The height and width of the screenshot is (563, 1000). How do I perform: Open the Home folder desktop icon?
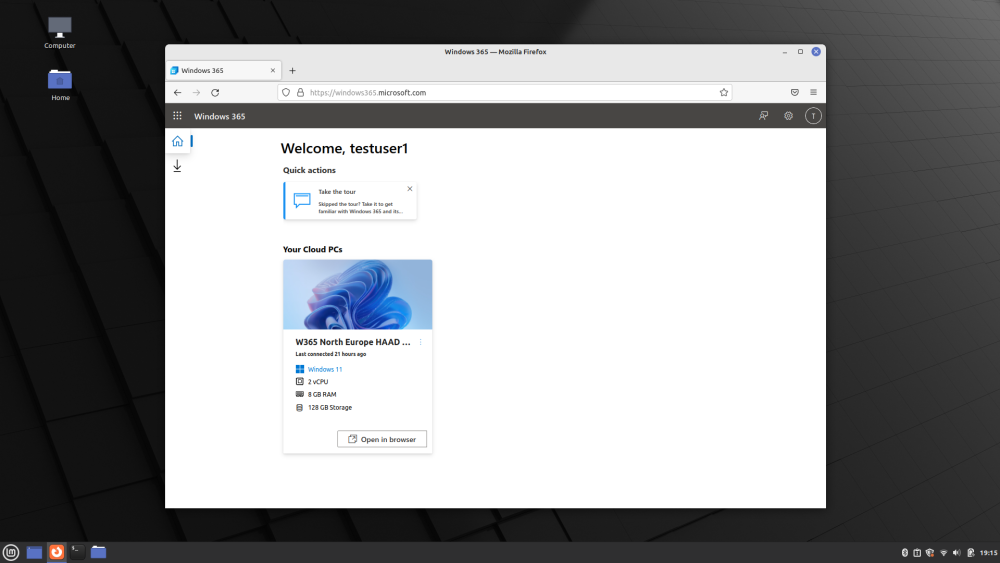pos(60,85)
